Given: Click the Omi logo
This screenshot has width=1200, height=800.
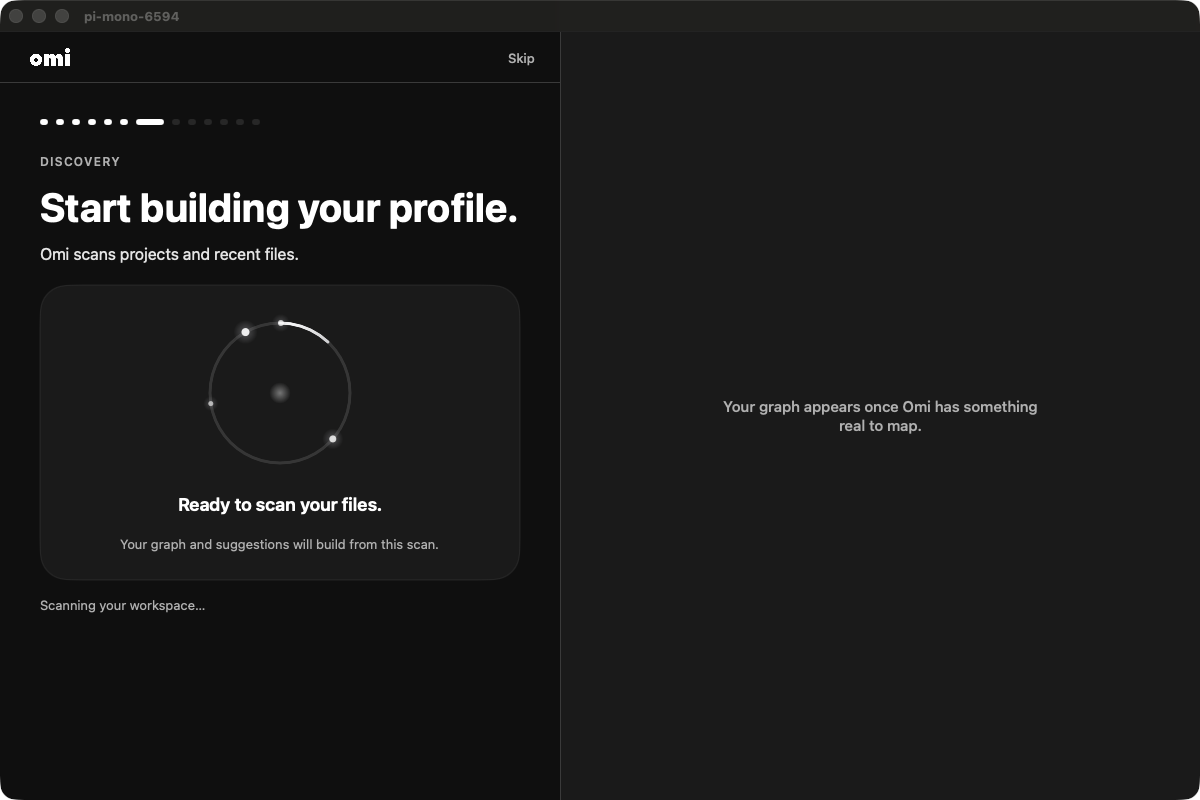Looking at the screenshot, I should click(50, 58).
